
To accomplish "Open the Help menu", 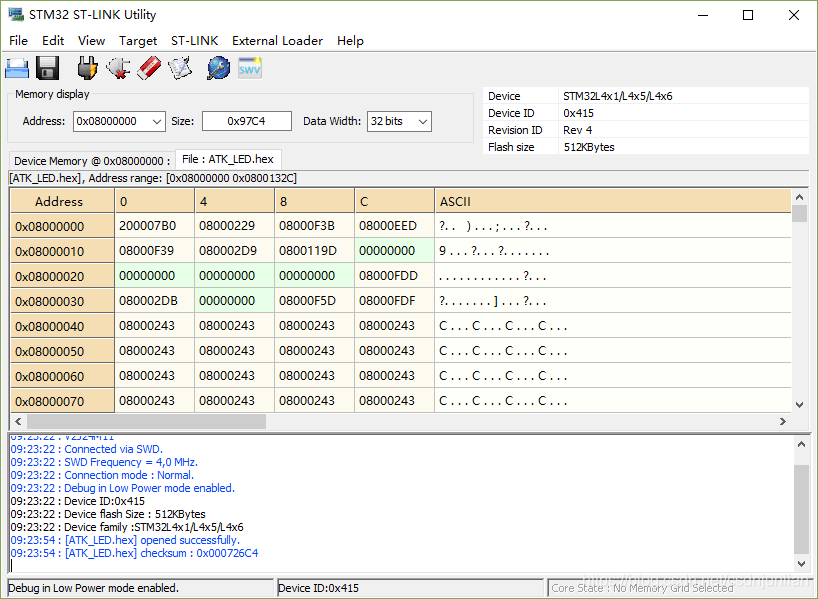I will [x=350, y=41].
